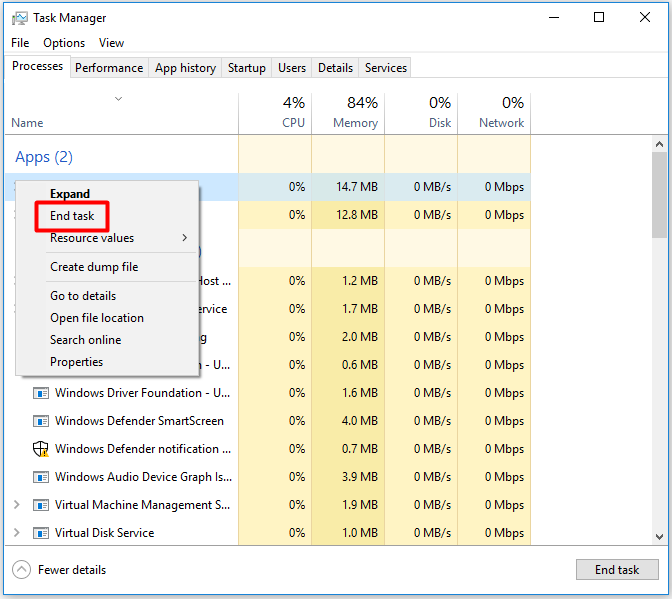Click the Task Manager title bar icon
The height and width of the screenshot is (599, 672).
[20, 18]
